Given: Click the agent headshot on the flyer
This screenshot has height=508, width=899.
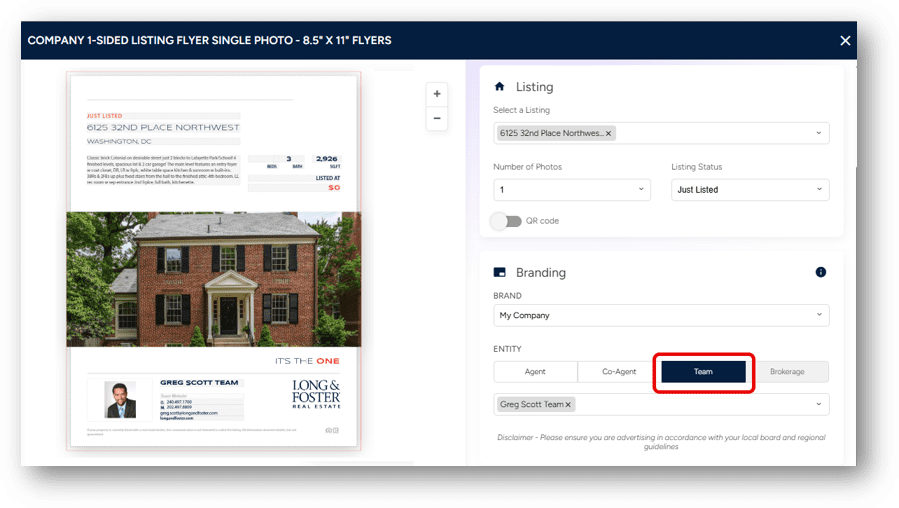Looking at the screenshot, I should point(120,400).
